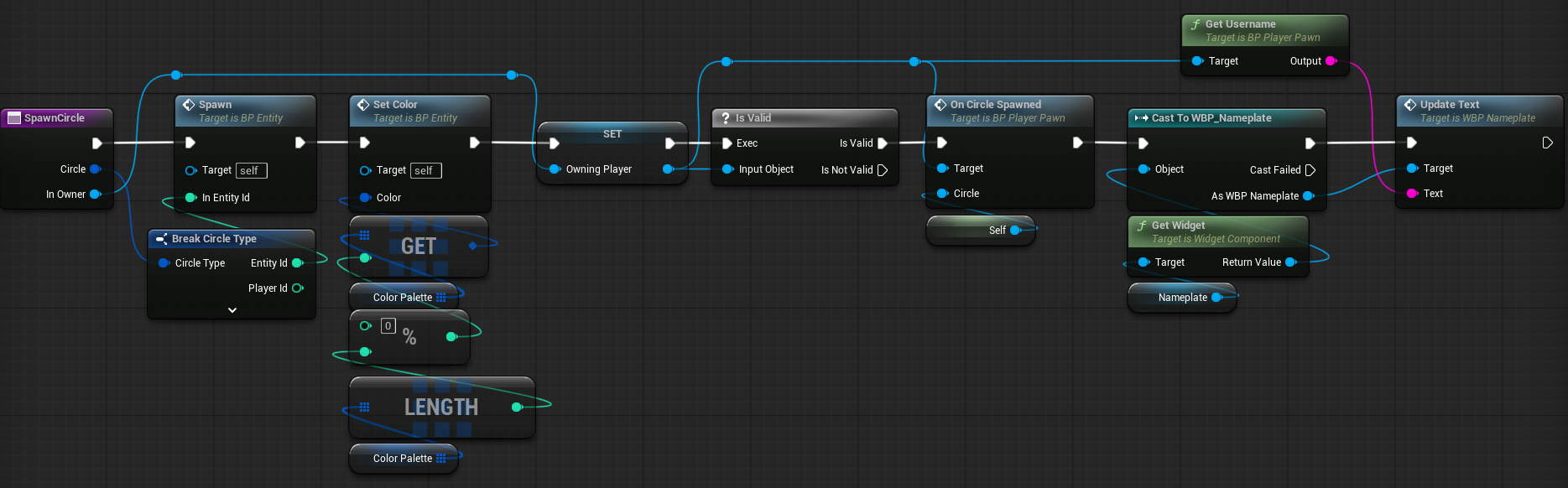Click the Cast Failed execution pin
1568x488 pixels.
1310,170
